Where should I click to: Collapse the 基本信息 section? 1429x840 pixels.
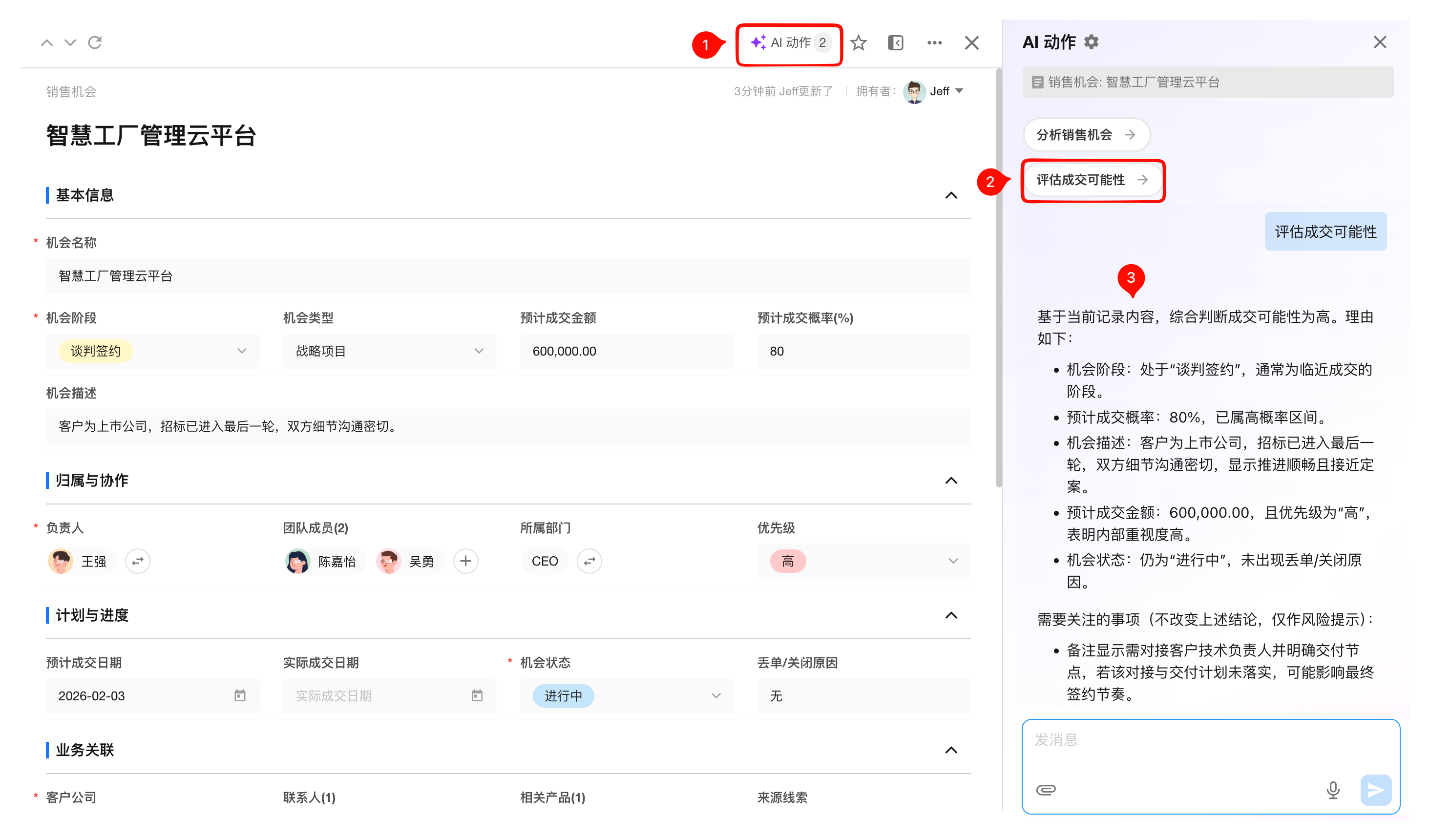(951, 196)
